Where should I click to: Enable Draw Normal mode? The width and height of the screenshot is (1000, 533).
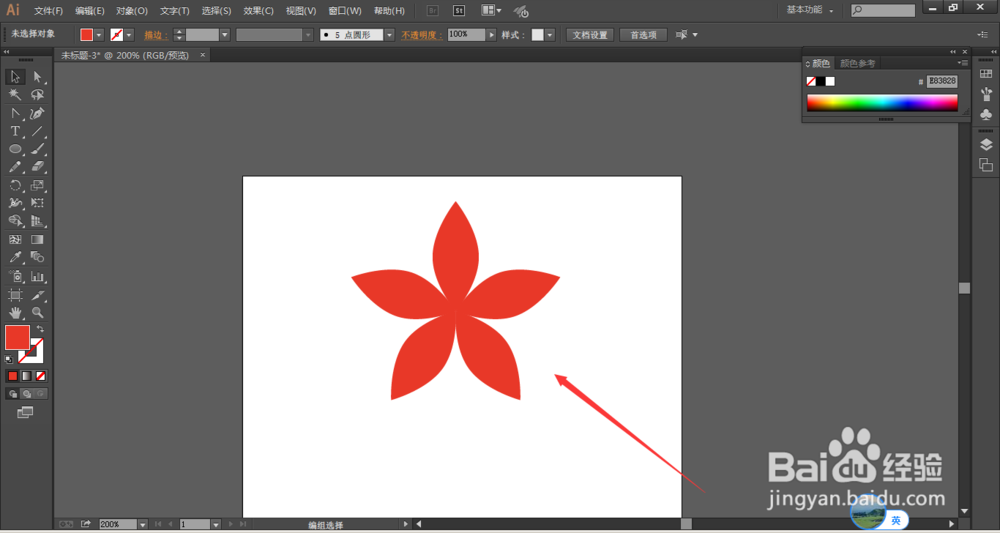[13, 394]
